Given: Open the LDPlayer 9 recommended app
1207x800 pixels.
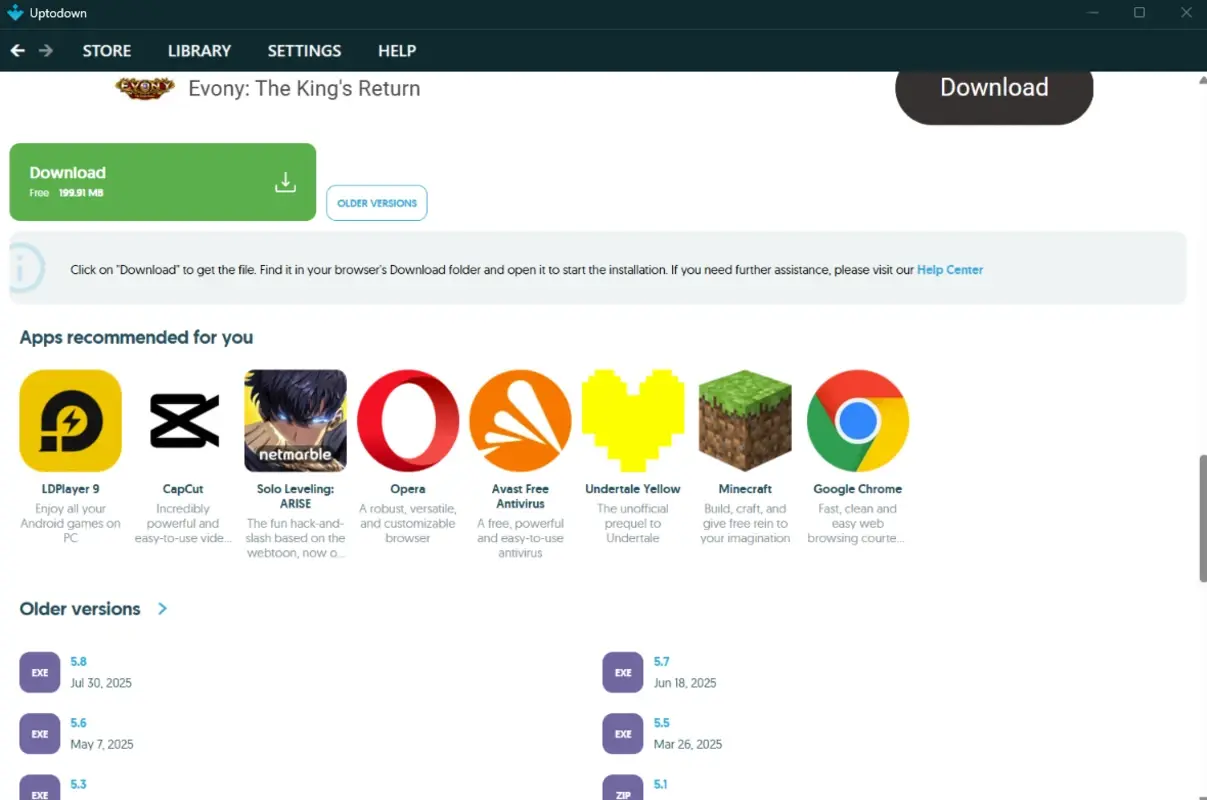Looking at the screenshot, I should (x=70, y=420).
